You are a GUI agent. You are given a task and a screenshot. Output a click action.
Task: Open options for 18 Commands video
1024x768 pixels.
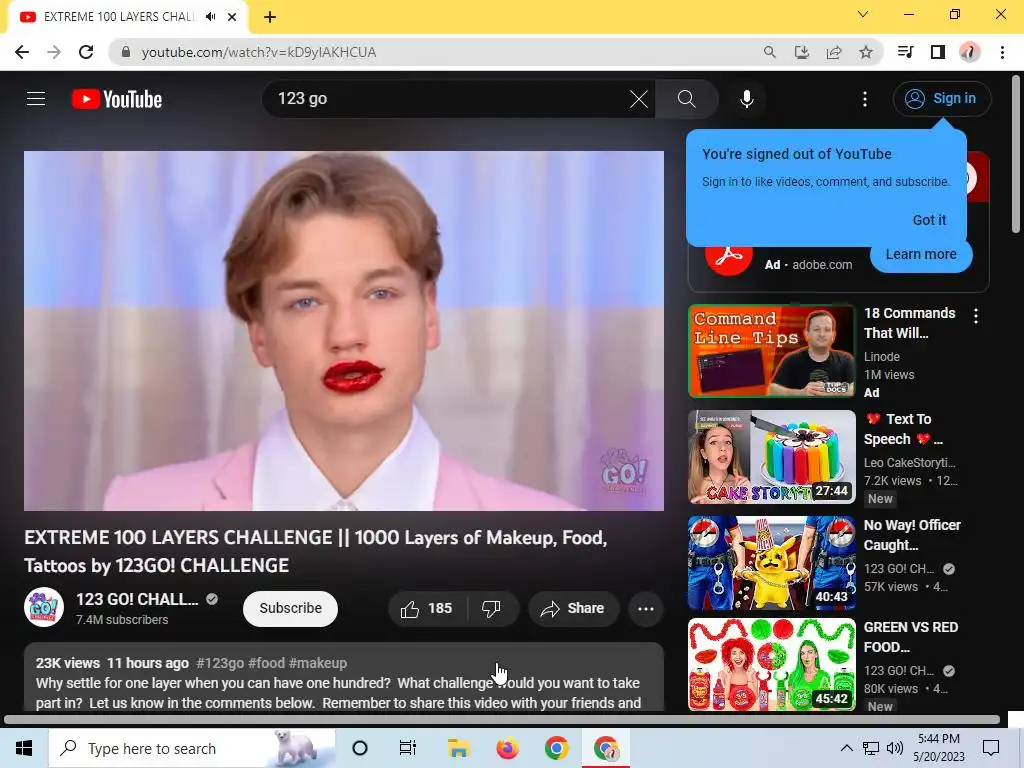pos(976,316)
